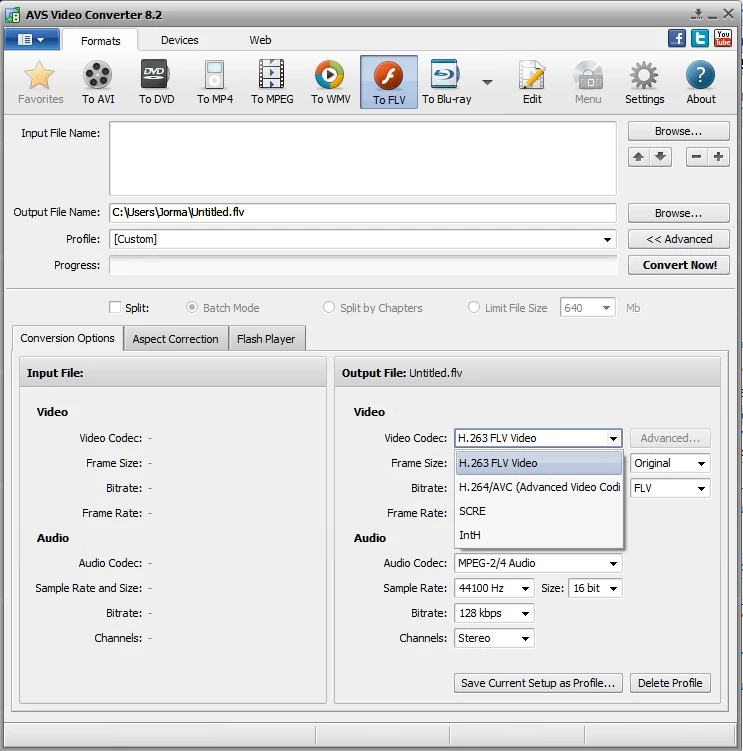Open the FLV dropdown
This screenshot has height=751, width=743.
[x=670, y=489]
